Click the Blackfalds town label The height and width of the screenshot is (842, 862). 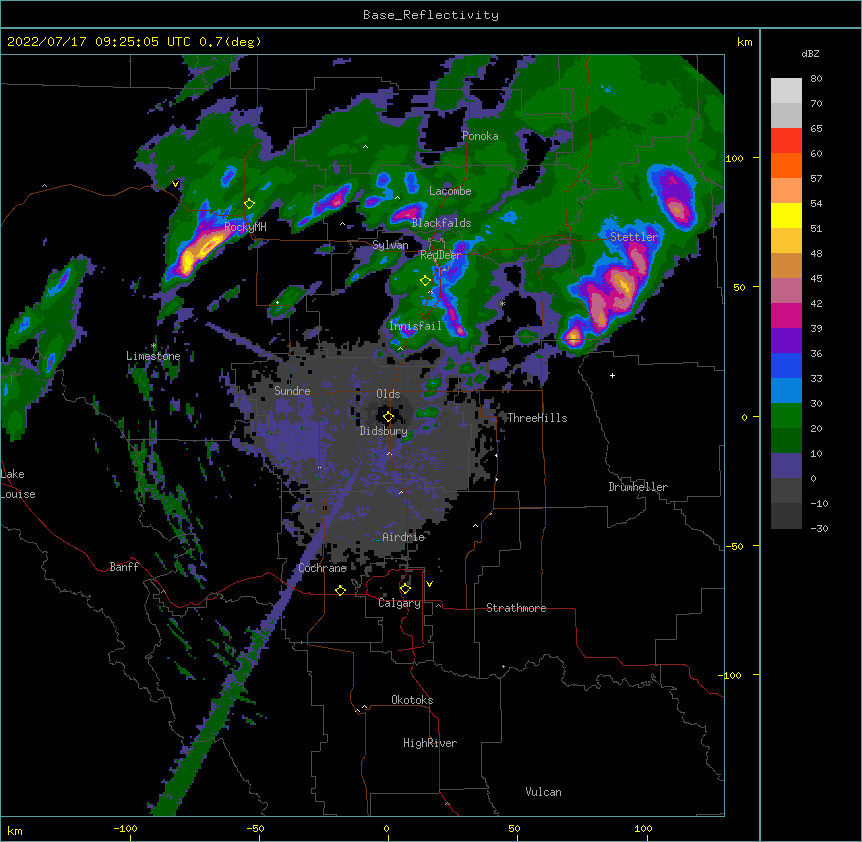click(x=441, y=223)
